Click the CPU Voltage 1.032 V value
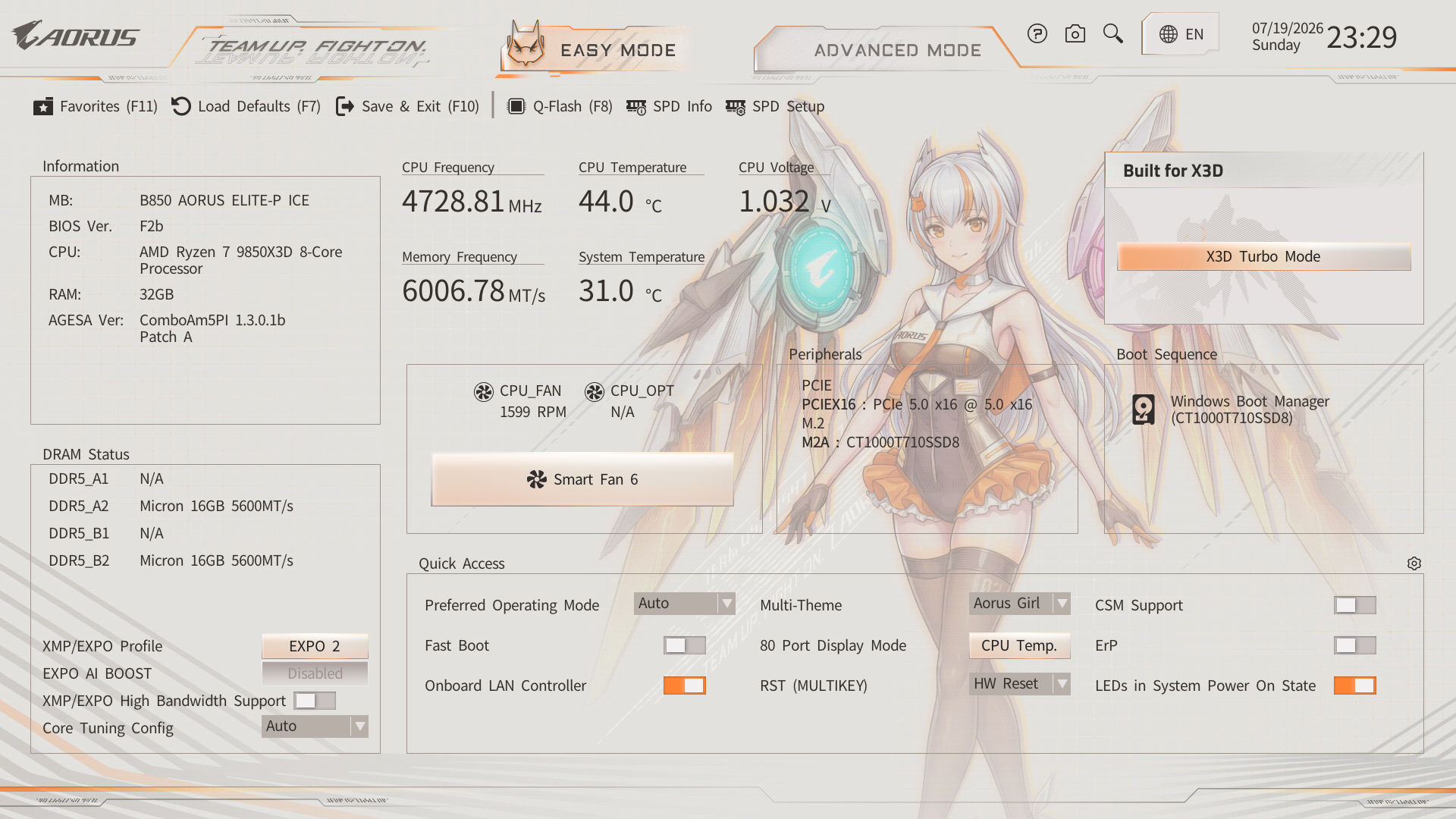Image resolution: width=1456 pixels, height=819 pixels. coord(786,202)
